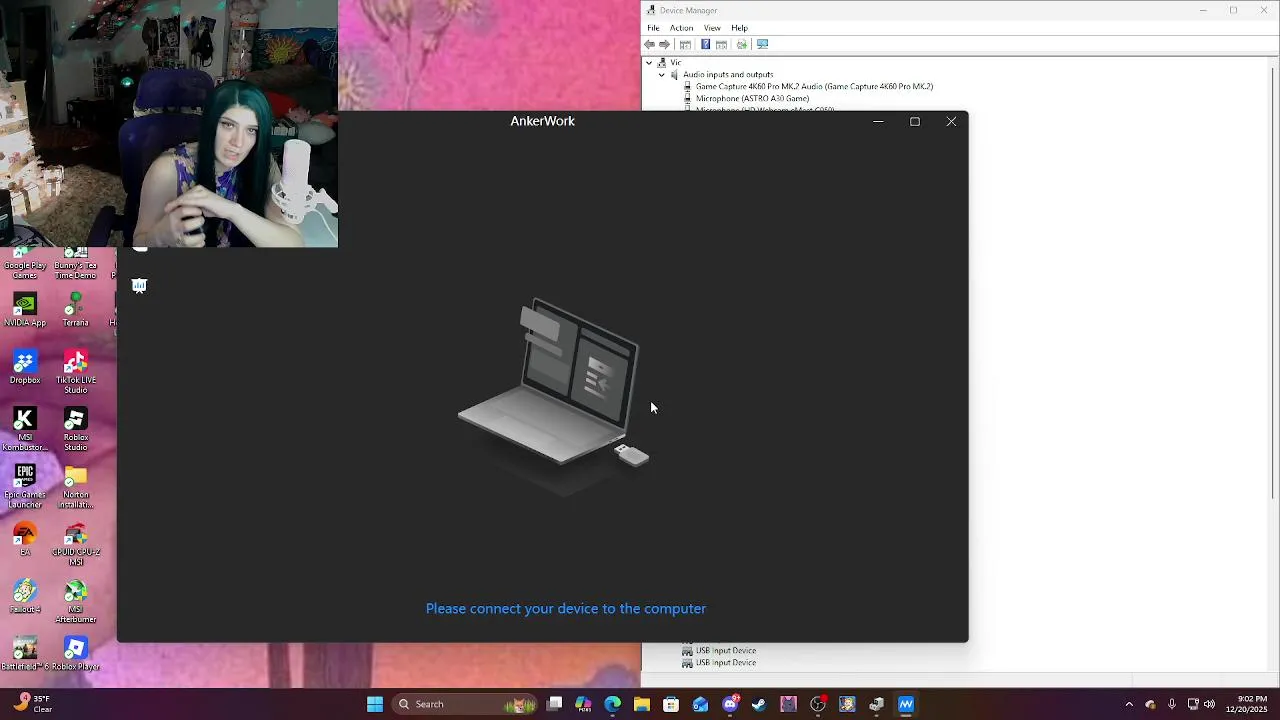The height and width of the screenshot is (720, 1280).
Task: Open the EA desktop shortcut
Action: (25, 540)
